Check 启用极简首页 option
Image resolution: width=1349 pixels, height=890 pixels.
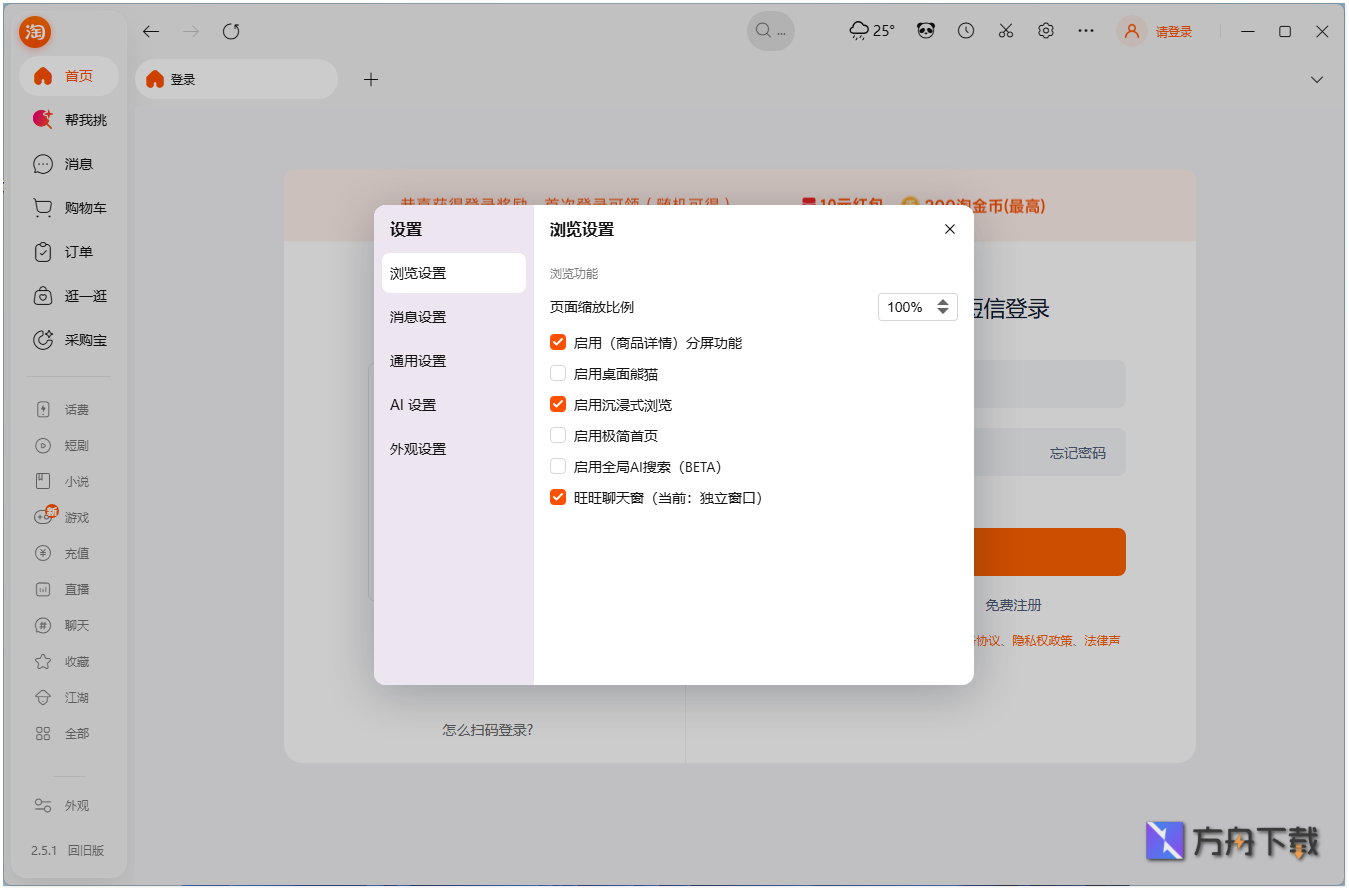[558, 436]
